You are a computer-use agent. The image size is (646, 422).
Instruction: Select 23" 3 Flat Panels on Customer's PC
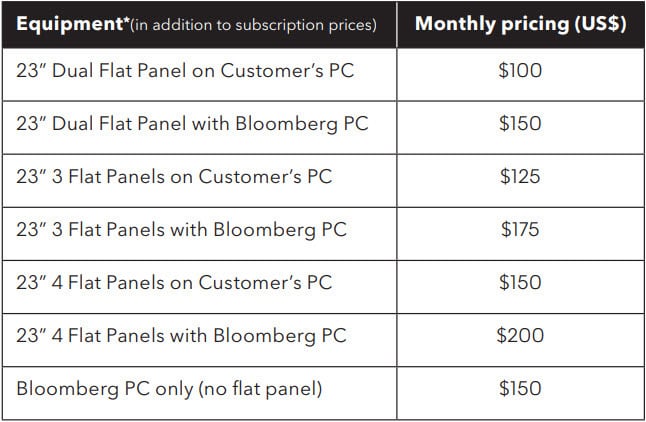tap(174, 177)
